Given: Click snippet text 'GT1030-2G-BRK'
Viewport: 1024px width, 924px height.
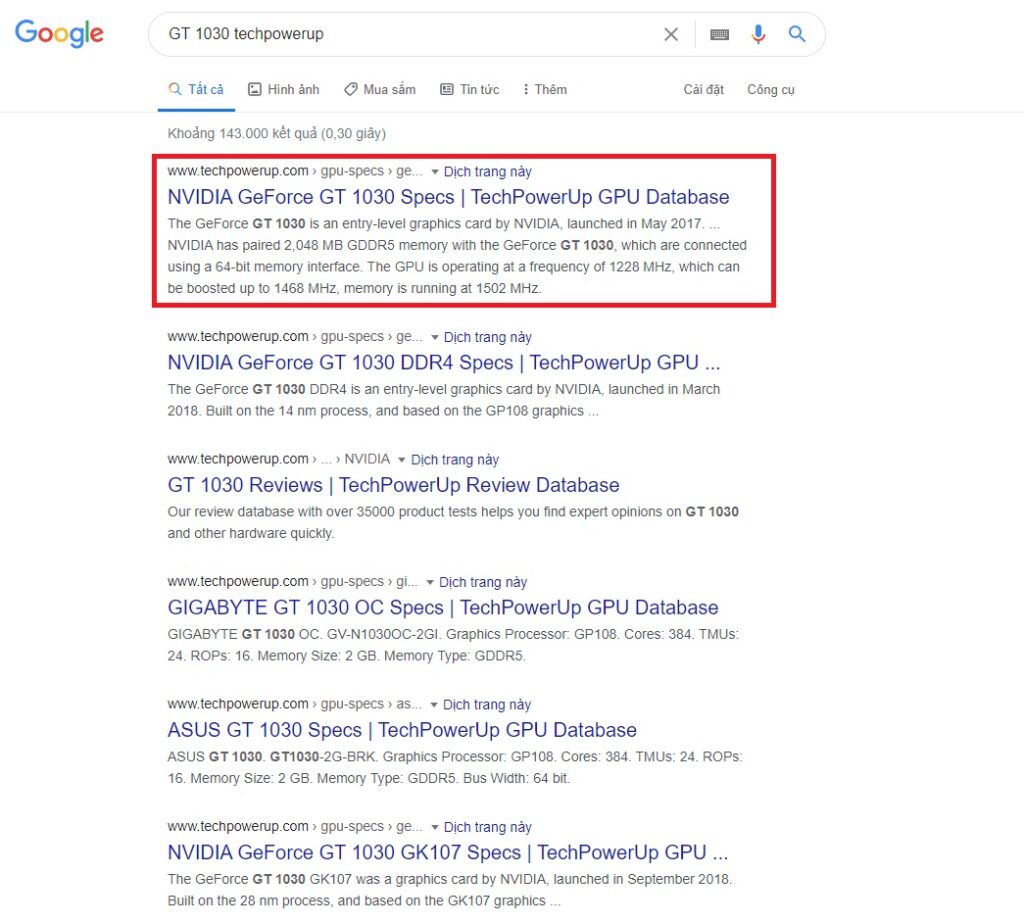Looking at the screenshot, I should tap(322, 757).
